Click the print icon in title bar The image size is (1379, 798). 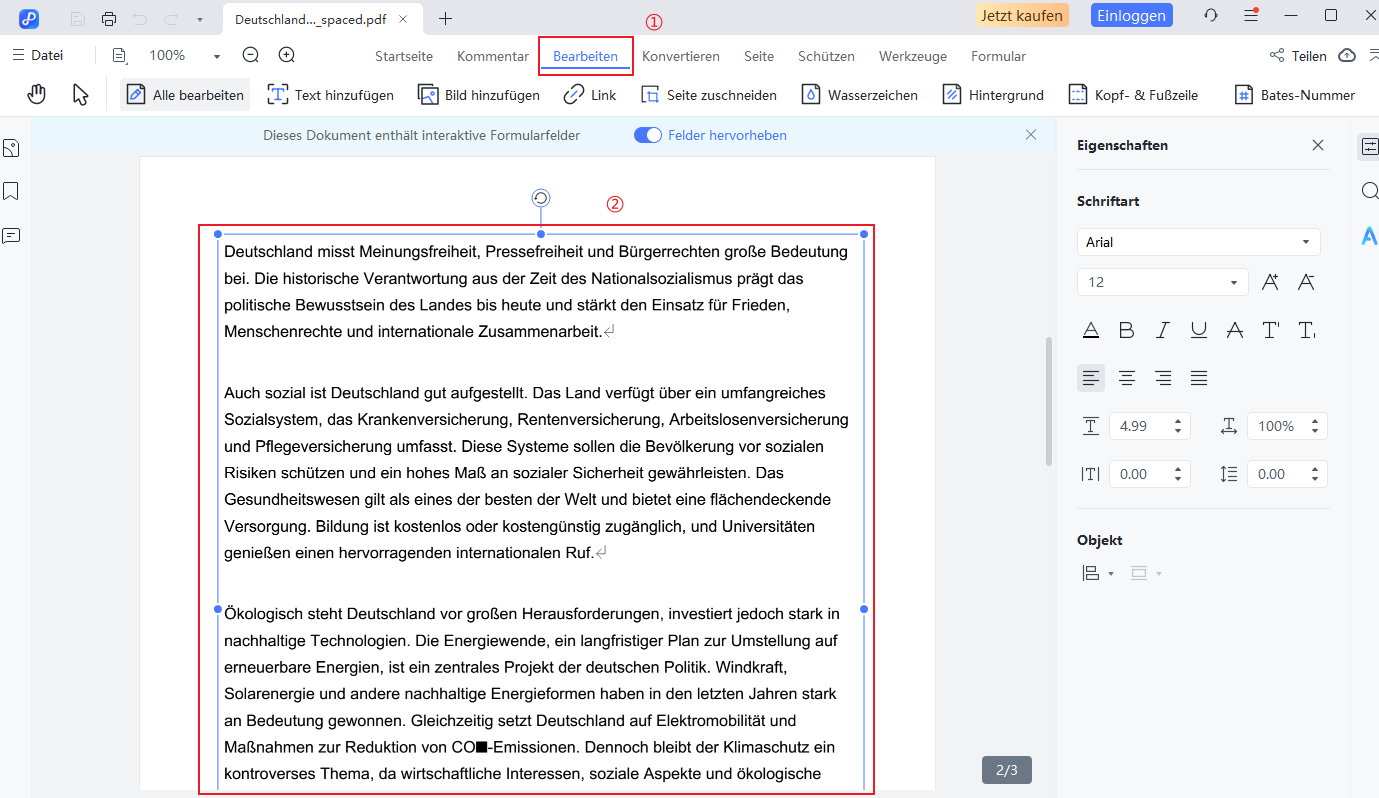coord(109,18)
